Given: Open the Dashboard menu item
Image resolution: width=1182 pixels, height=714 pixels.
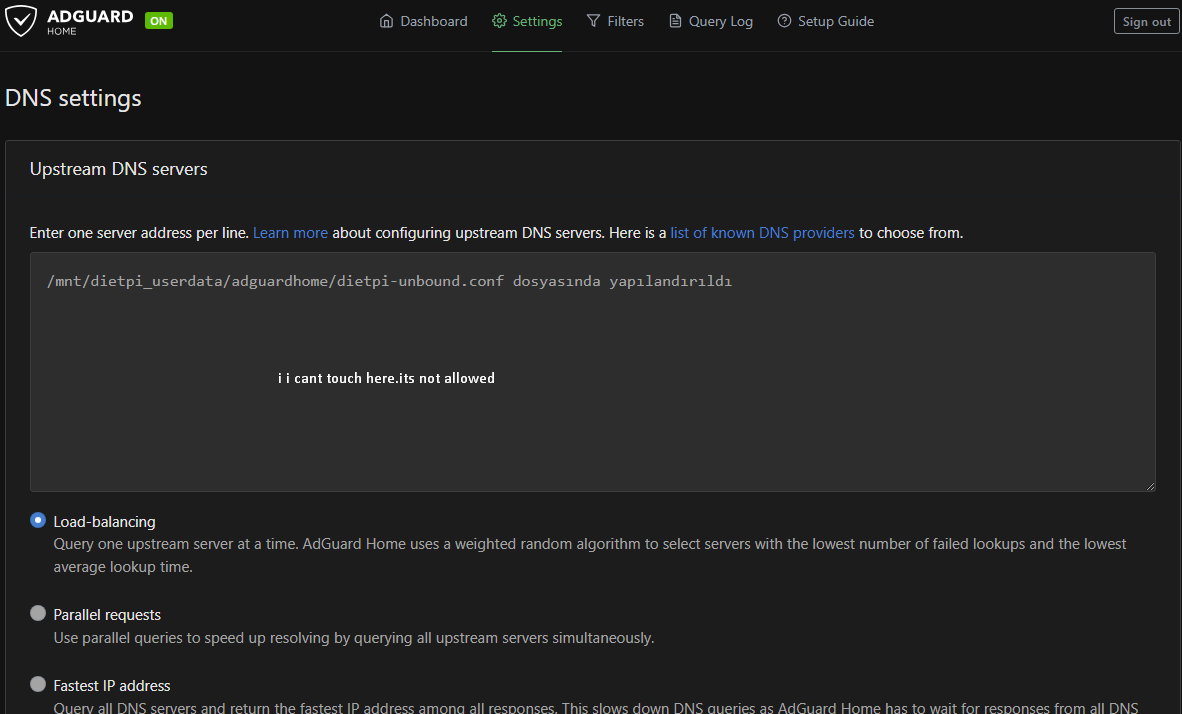Looking at the screenshot, I should [424, 21].
